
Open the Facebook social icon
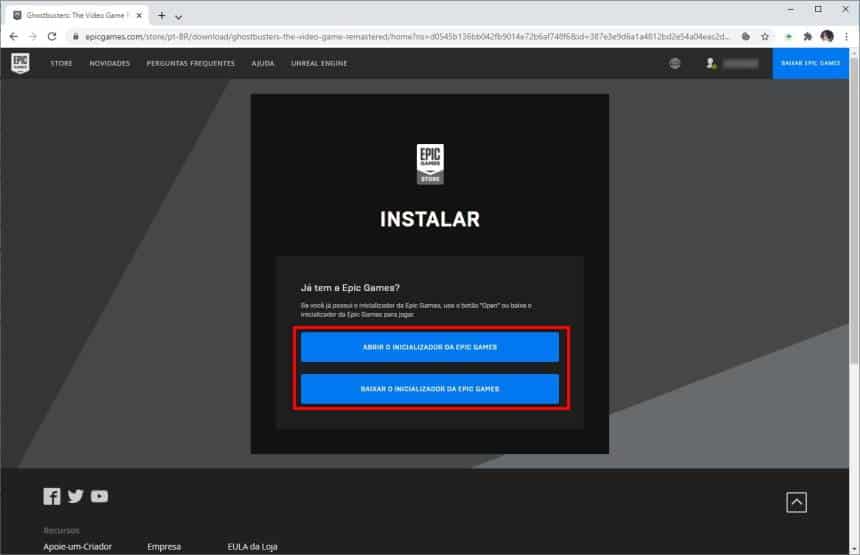point(52,496)
